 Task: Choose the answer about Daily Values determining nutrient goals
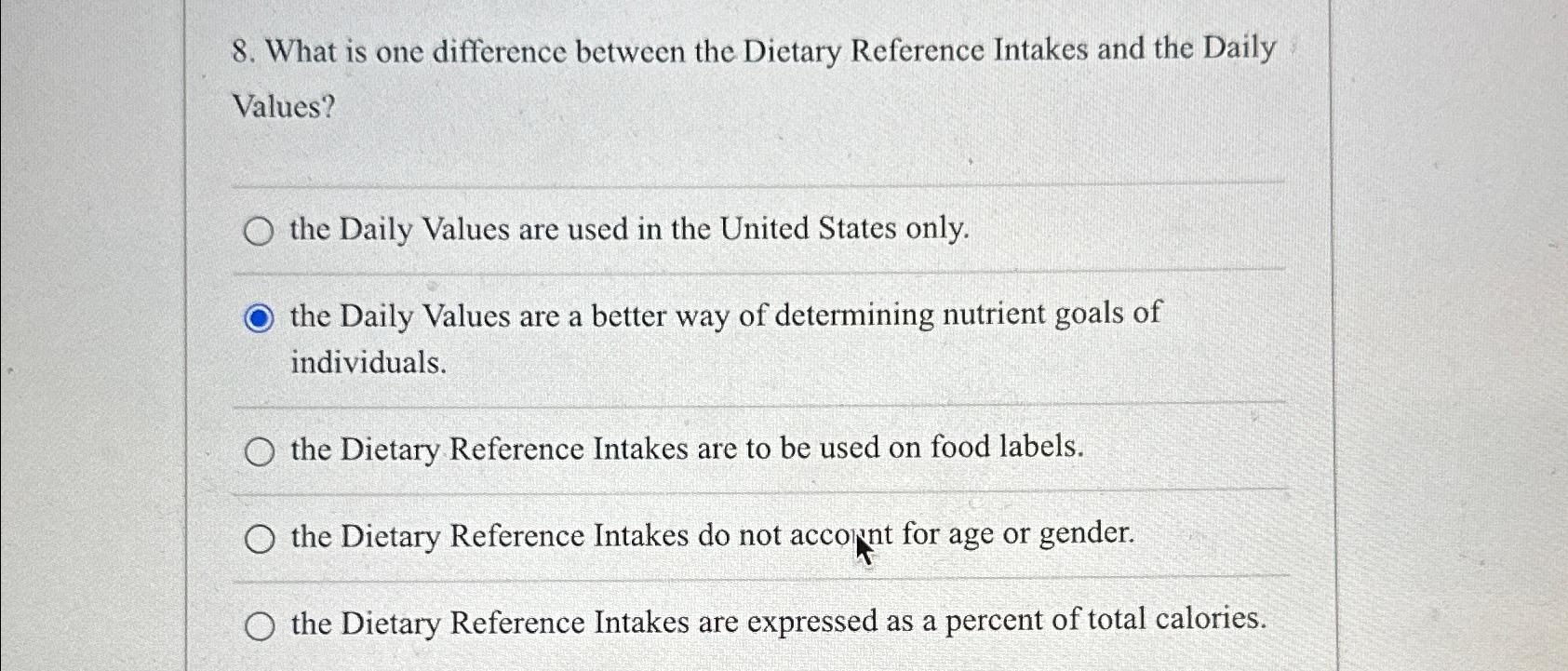click(x=261, y=319)
